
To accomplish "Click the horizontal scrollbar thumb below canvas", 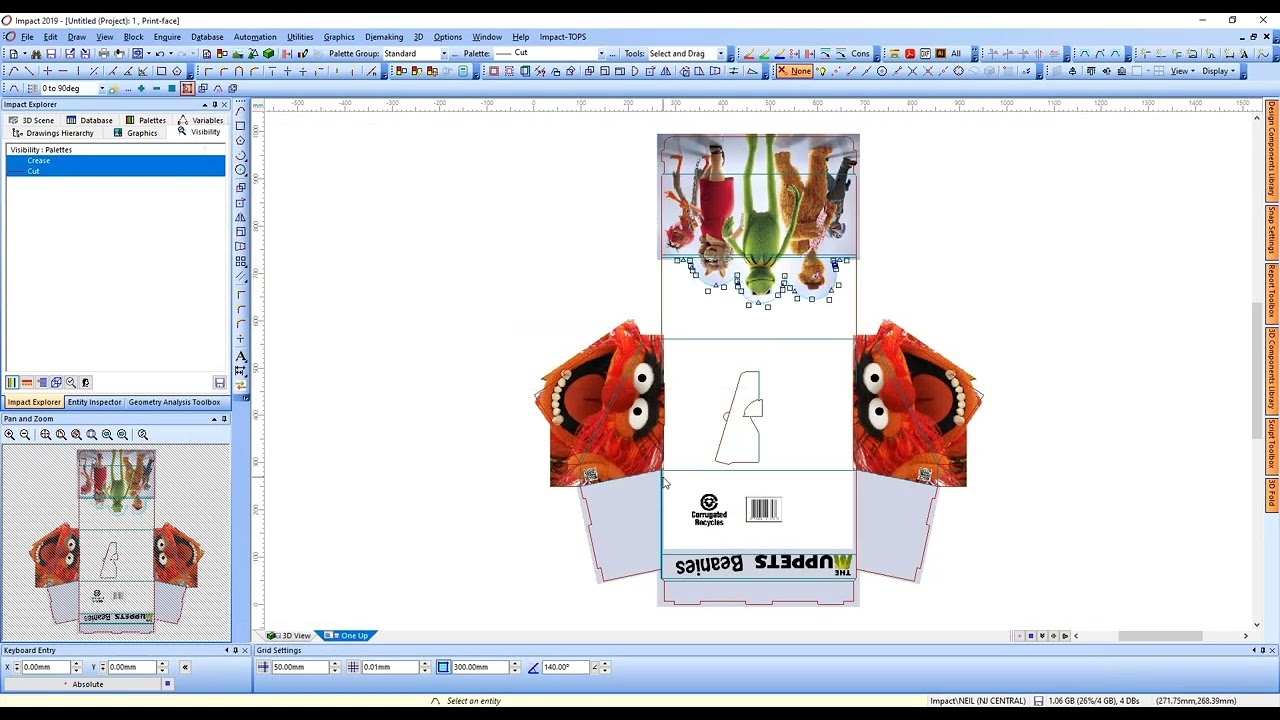I will [1160, 636].
